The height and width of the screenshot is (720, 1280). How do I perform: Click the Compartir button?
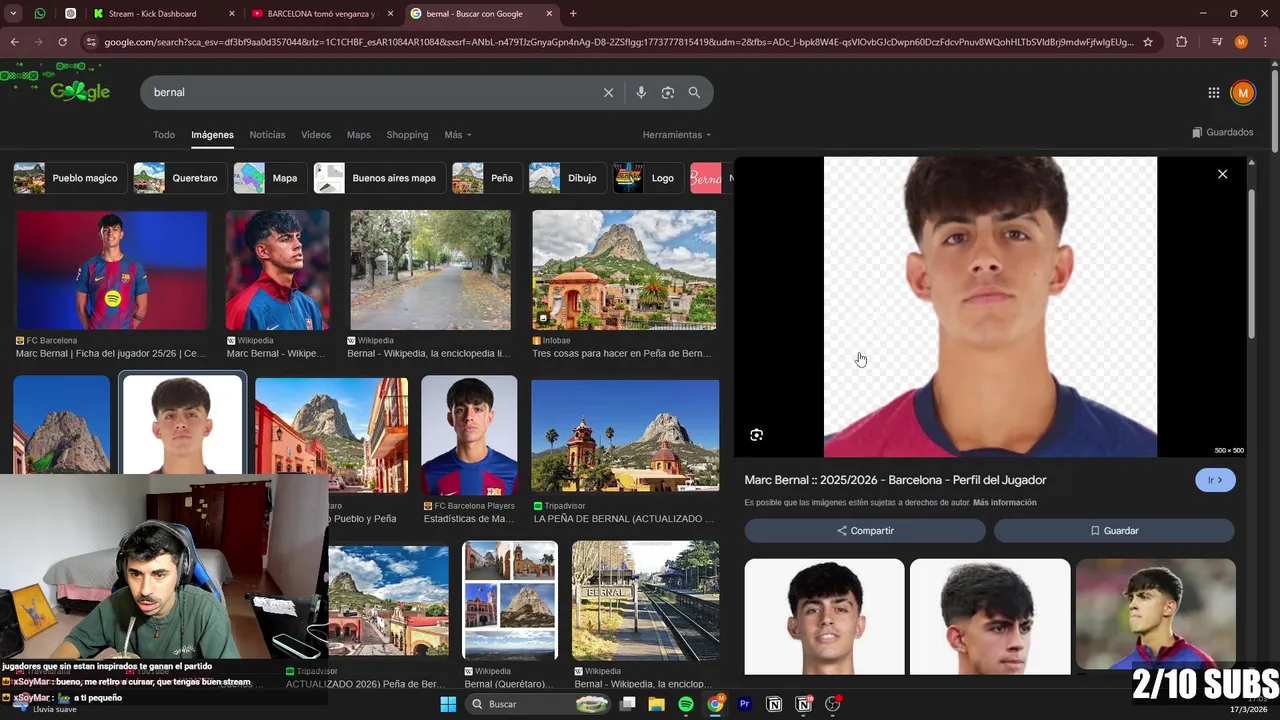tap(865, 531)
